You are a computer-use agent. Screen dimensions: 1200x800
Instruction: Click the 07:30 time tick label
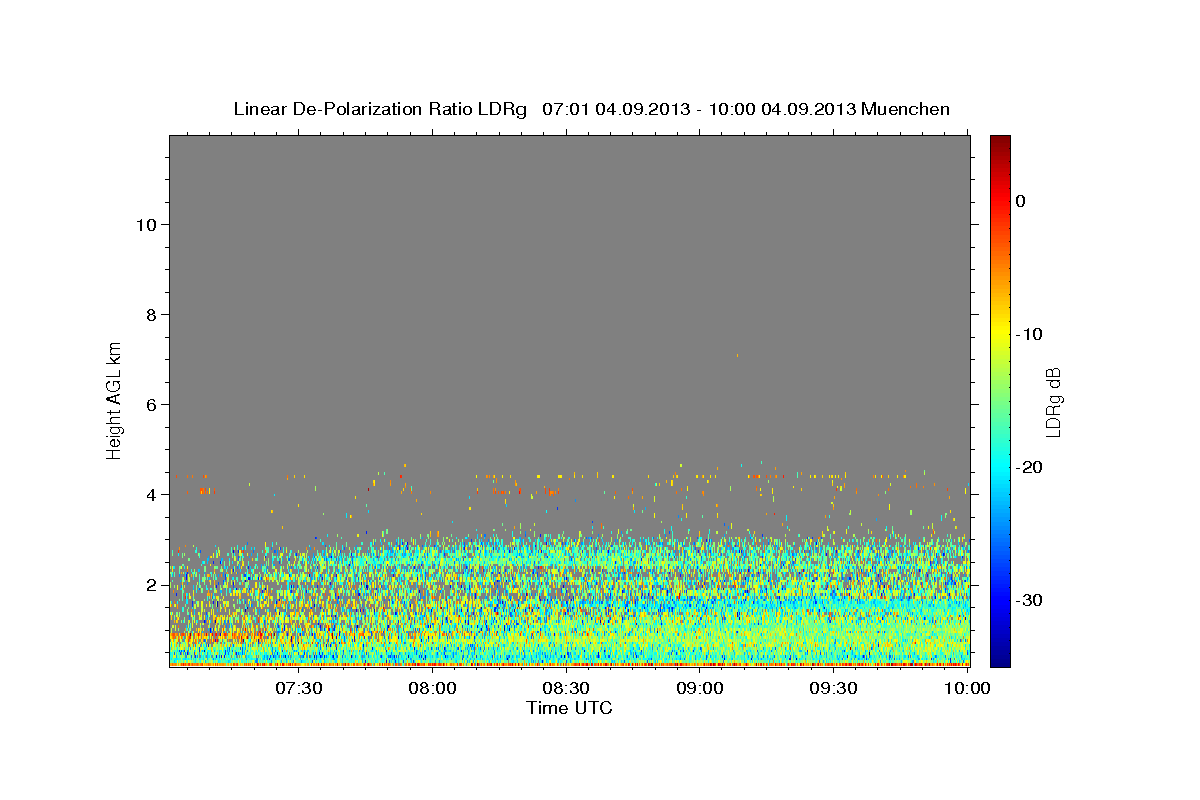300,688
